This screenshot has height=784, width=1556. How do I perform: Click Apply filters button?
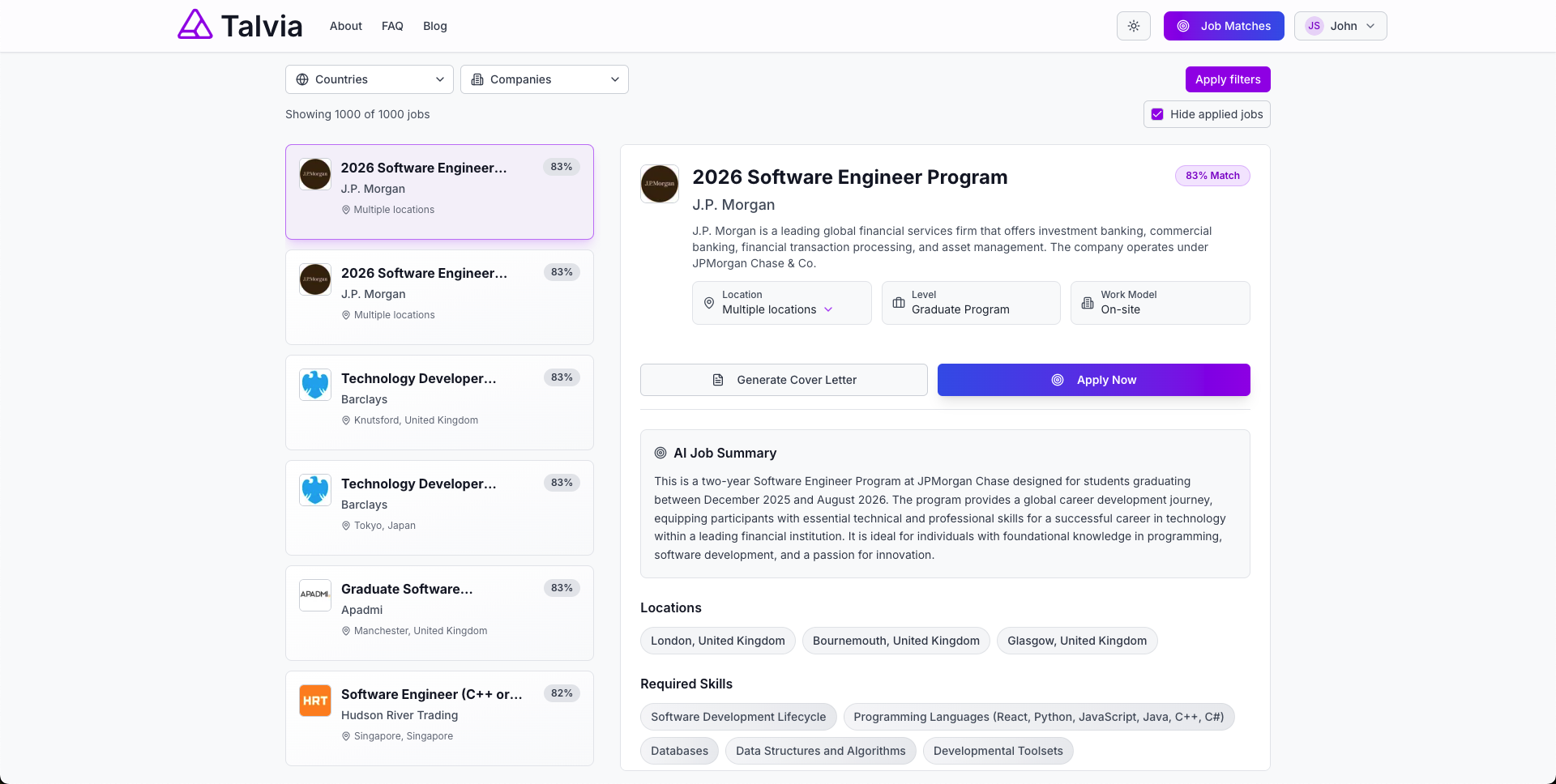pos(1228,79)
